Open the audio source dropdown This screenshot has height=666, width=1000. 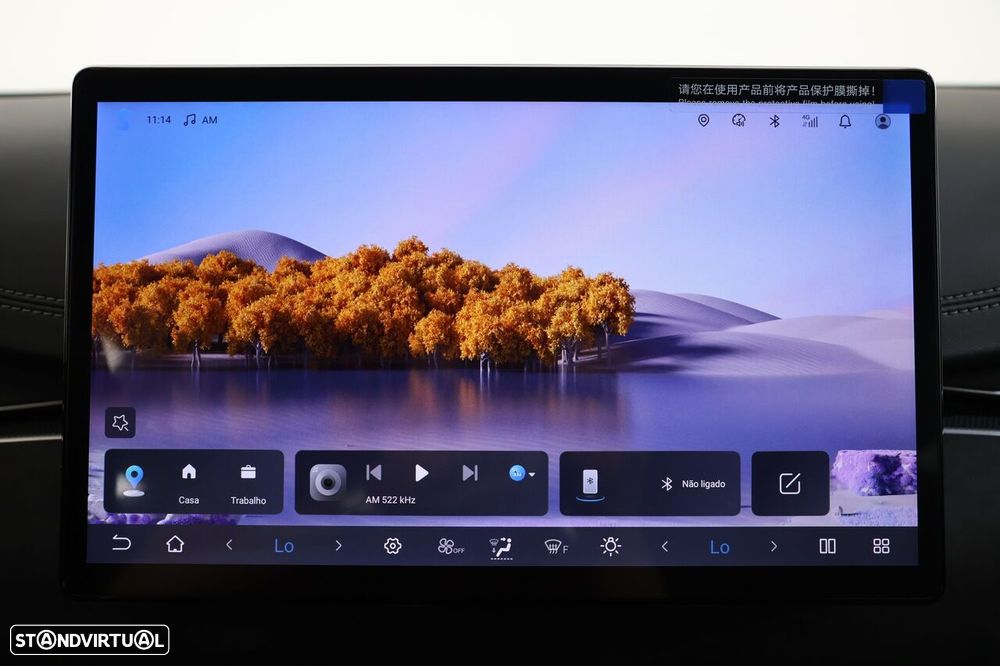522,473
